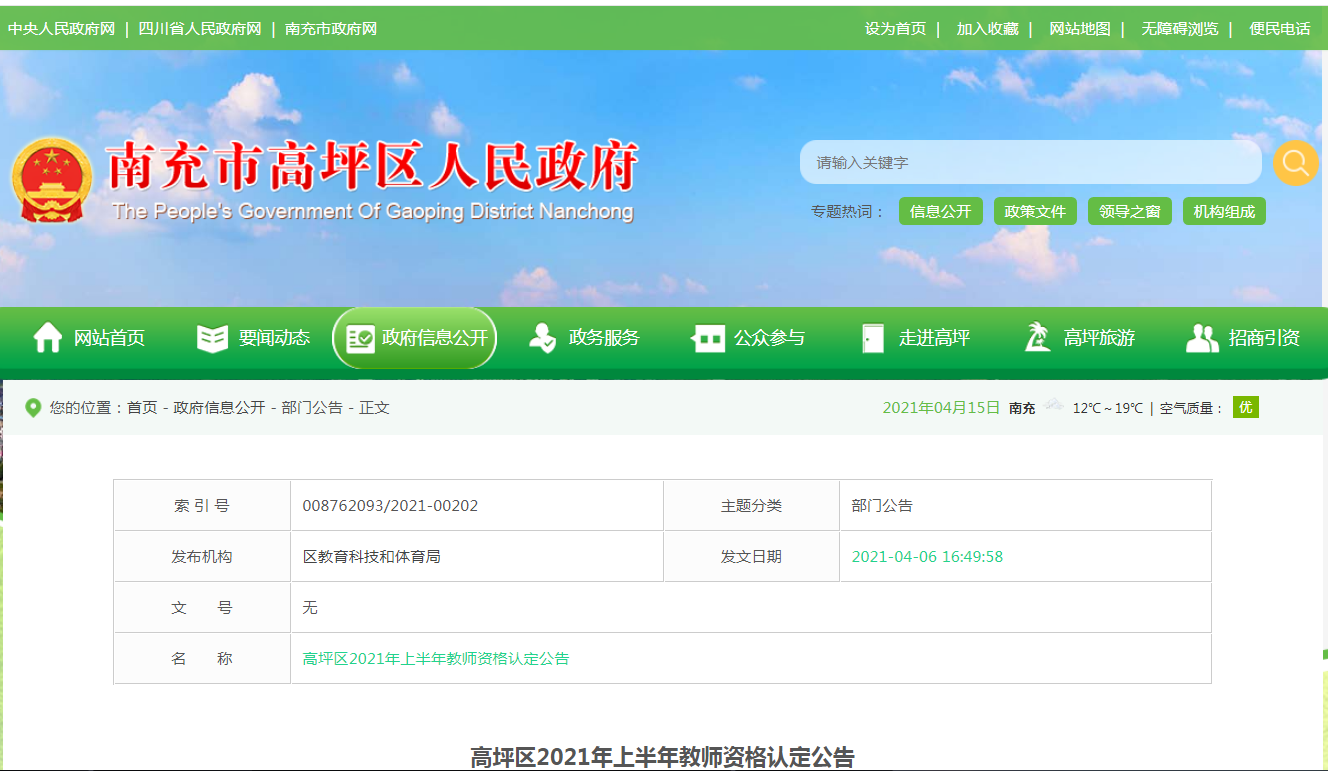Click the people icon beside 招商引资

[1202, 338]
